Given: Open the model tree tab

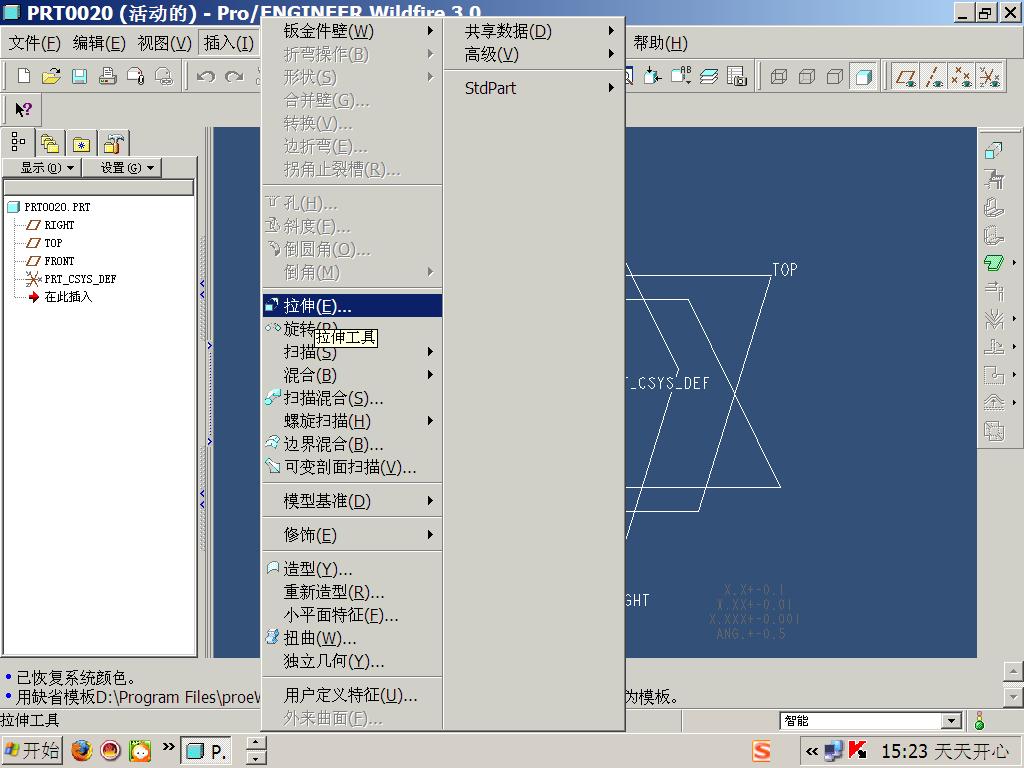Looking at the screenshot, I should (x=18, y=142).
